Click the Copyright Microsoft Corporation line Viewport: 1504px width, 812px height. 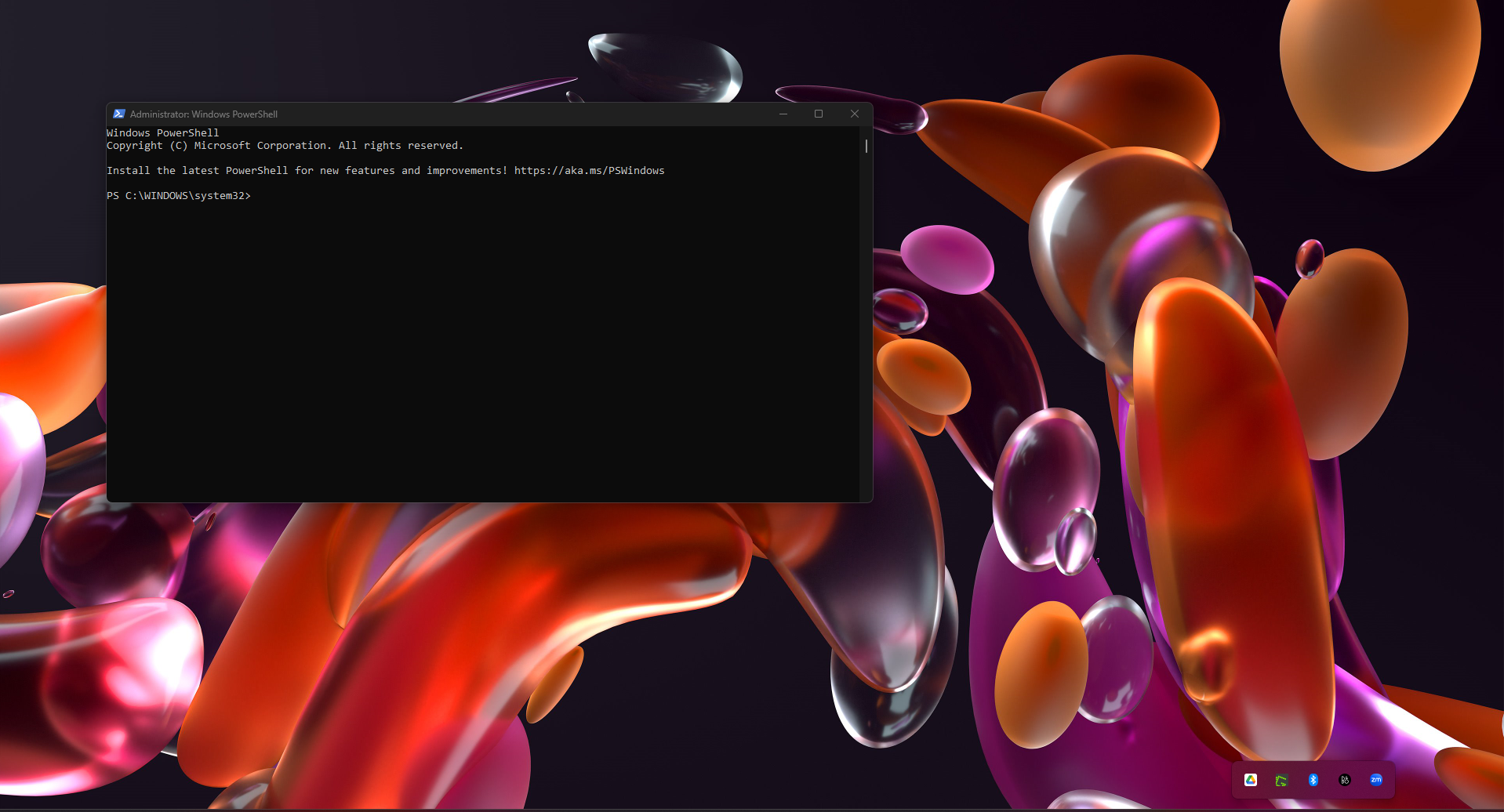tap(285, 145)
